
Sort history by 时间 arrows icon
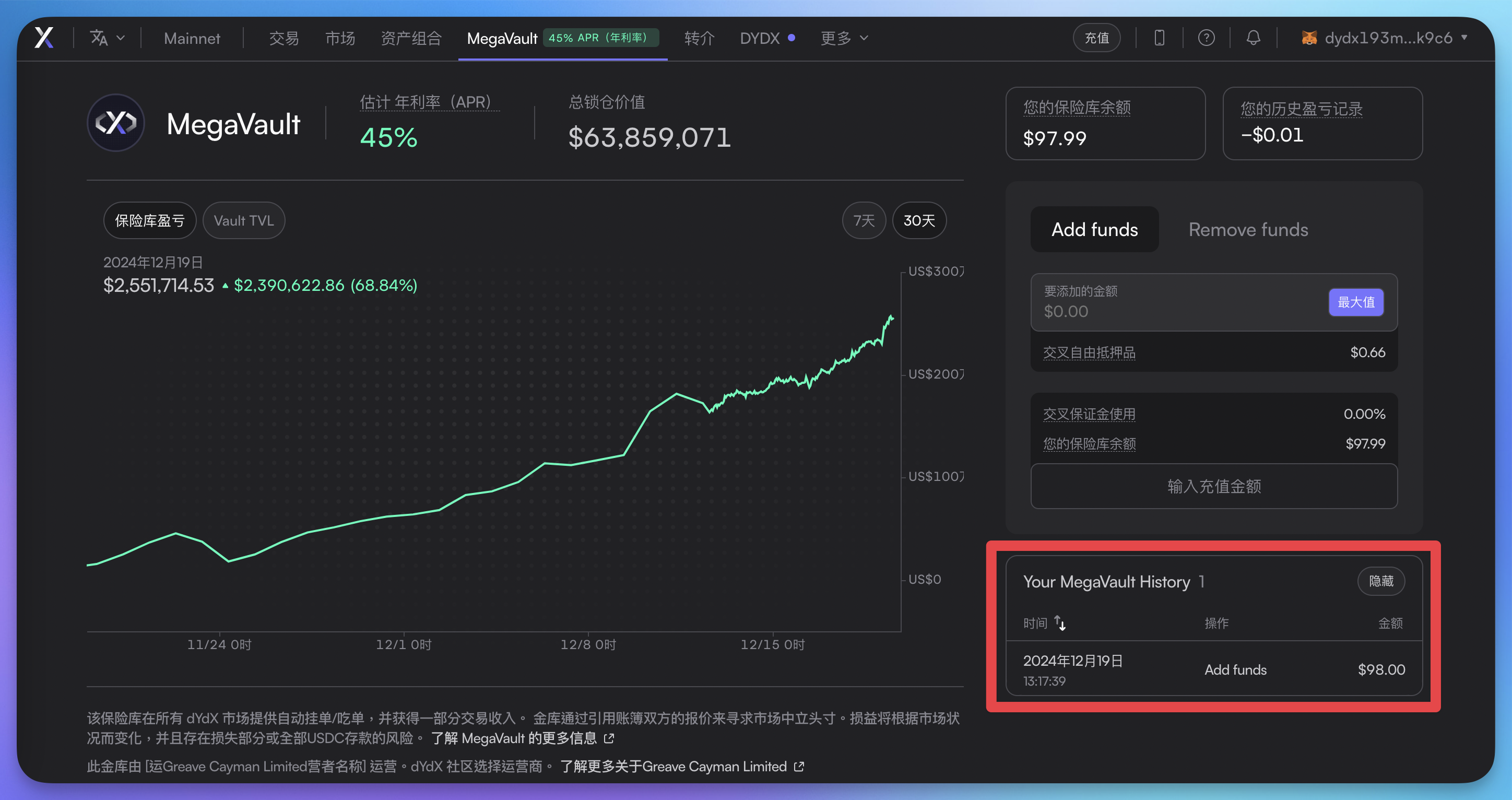coord(1060,623)
